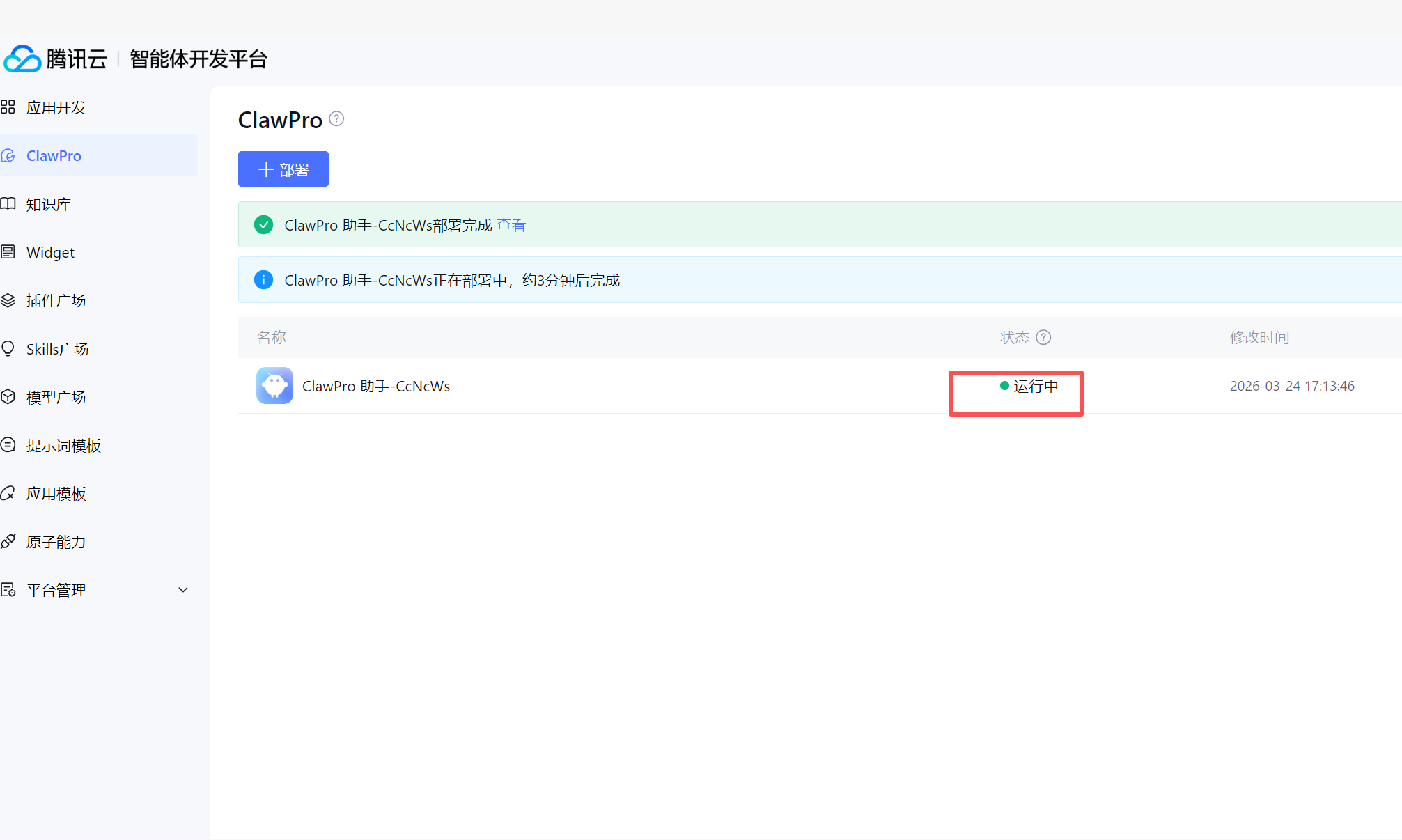The height and width of the screenshot is (840, 1402).
Task: Open 提示词模板 prompt templates
Action: pos(63,446)
